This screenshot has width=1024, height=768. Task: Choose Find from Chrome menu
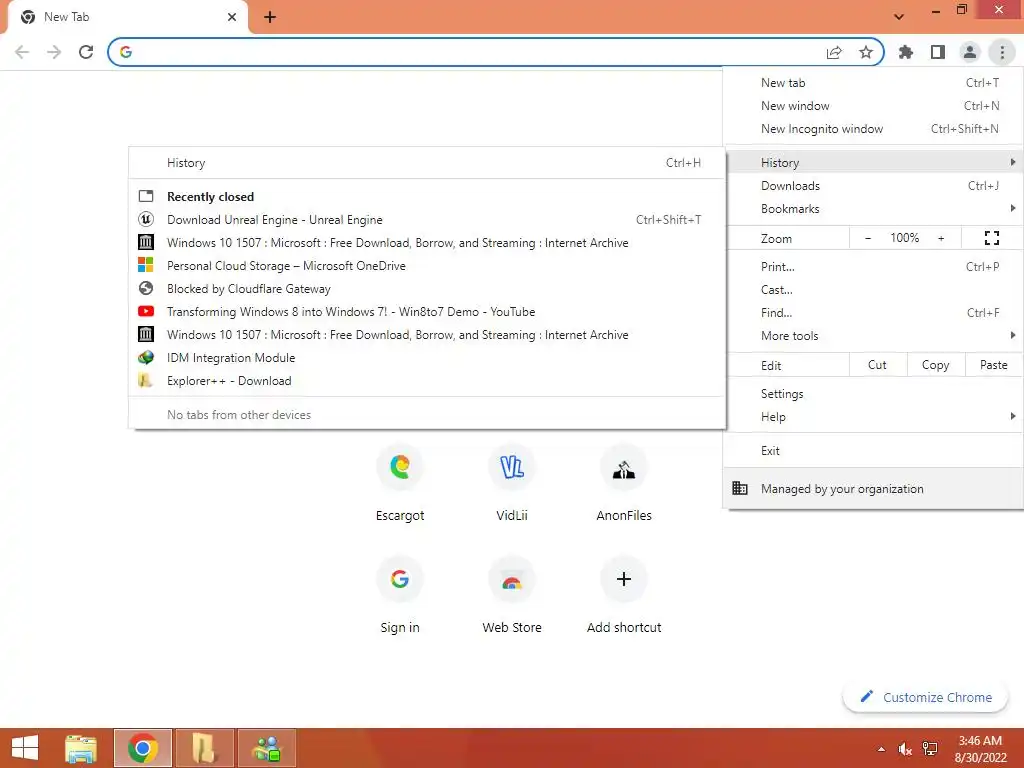(873, 313)
